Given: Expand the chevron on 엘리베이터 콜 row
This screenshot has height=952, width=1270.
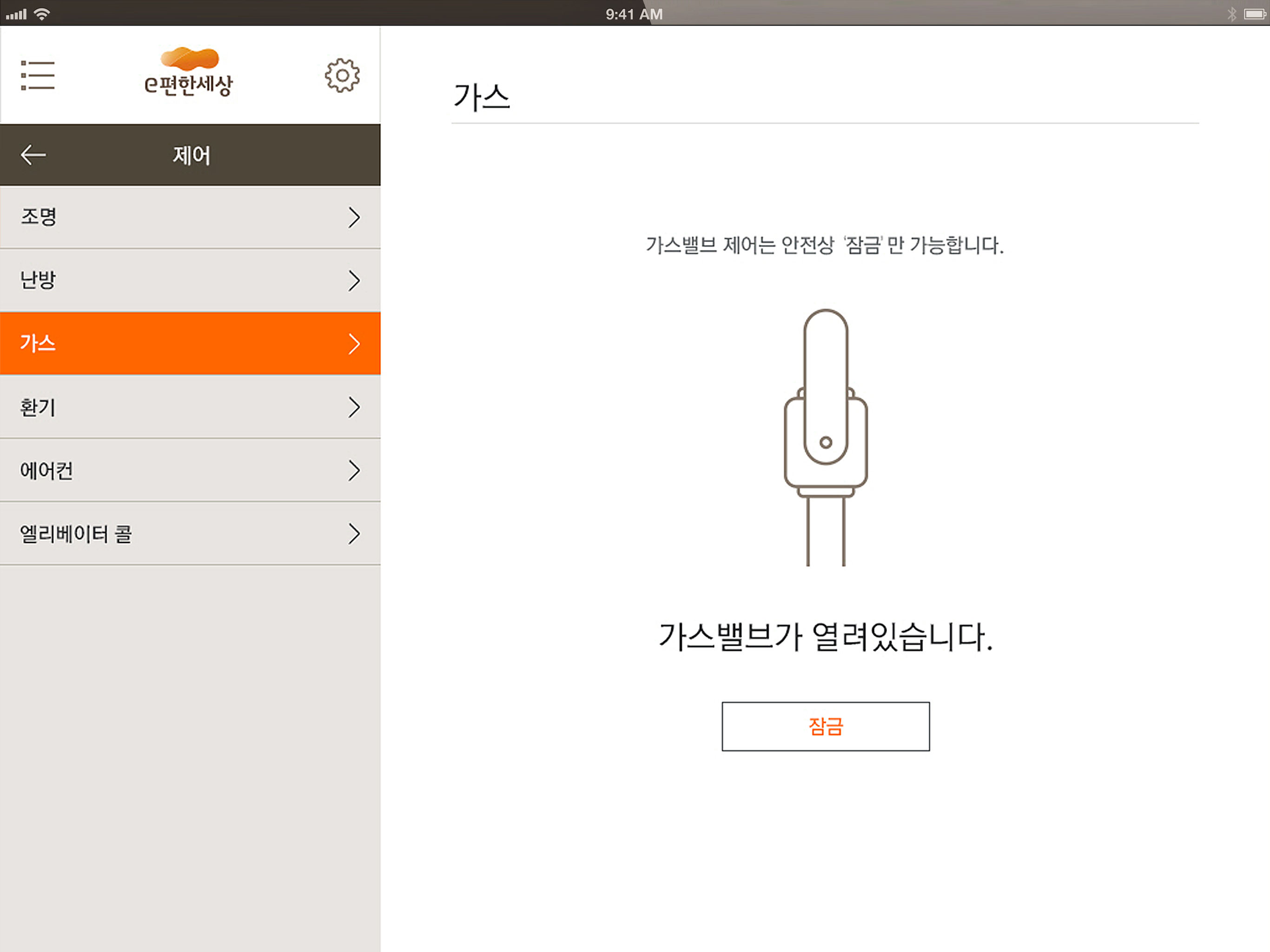Looking at the screenshot, I should (354, 534).
